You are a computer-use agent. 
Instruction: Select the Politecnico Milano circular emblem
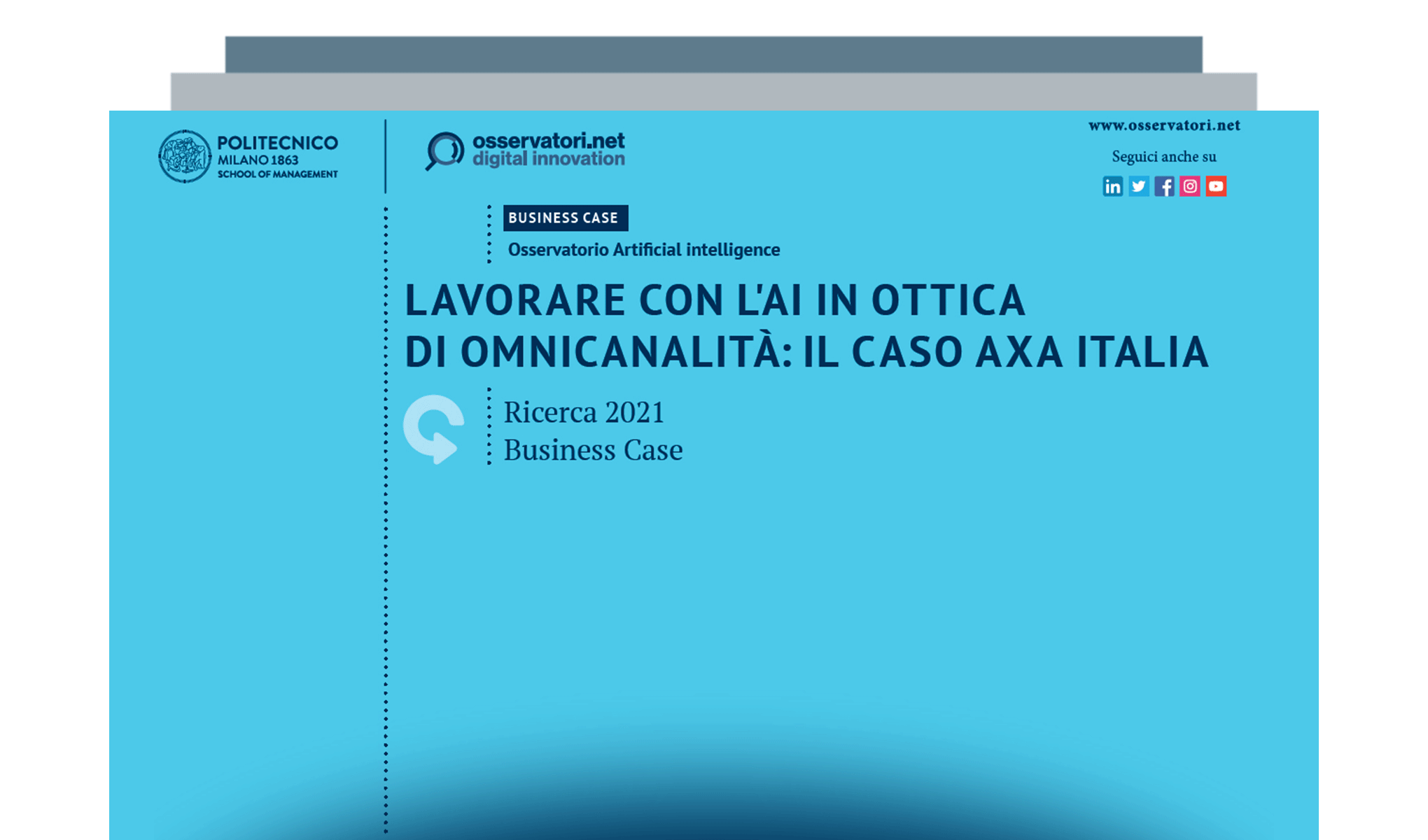(185, 155)
